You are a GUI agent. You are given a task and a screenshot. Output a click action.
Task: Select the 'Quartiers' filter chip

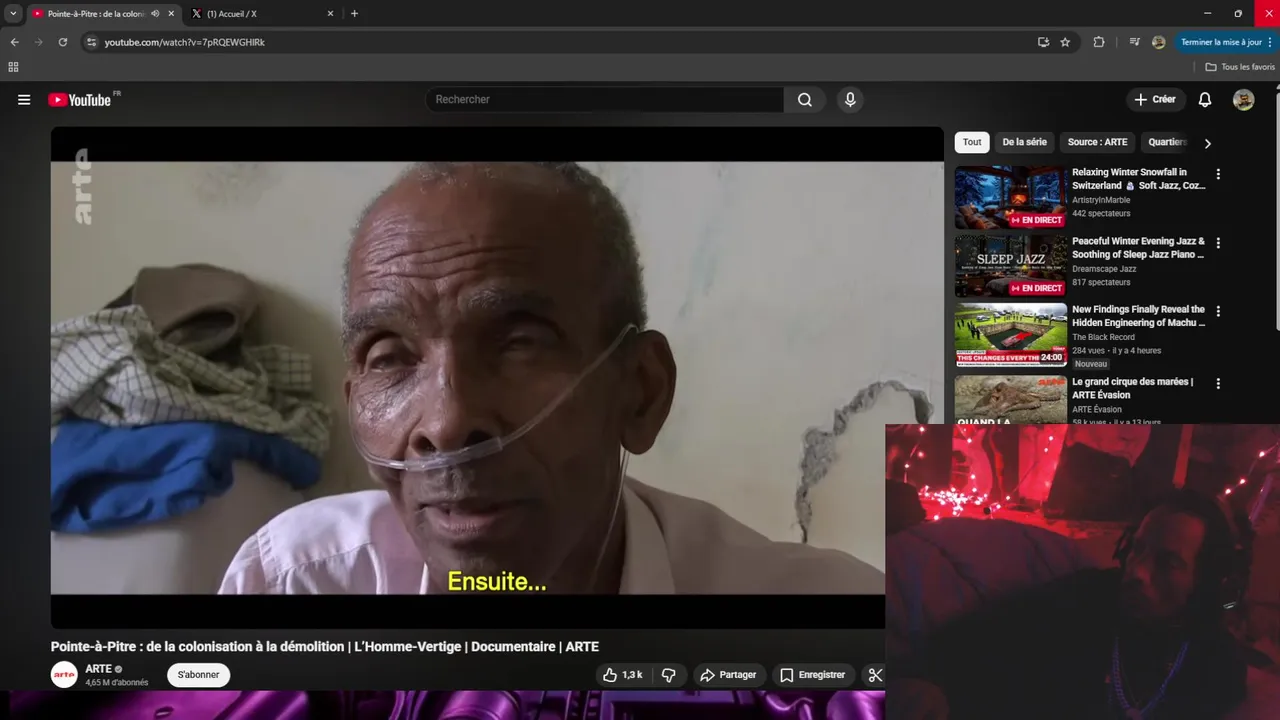(1167, 142)
